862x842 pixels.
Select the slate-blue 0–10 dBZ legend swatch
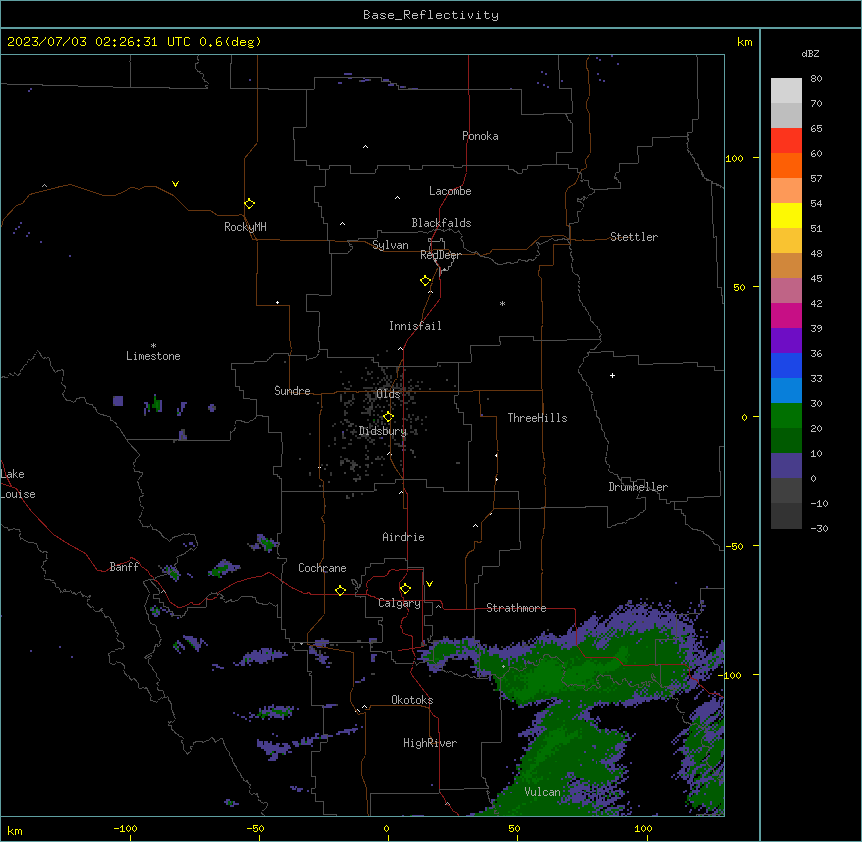point(786,466)
